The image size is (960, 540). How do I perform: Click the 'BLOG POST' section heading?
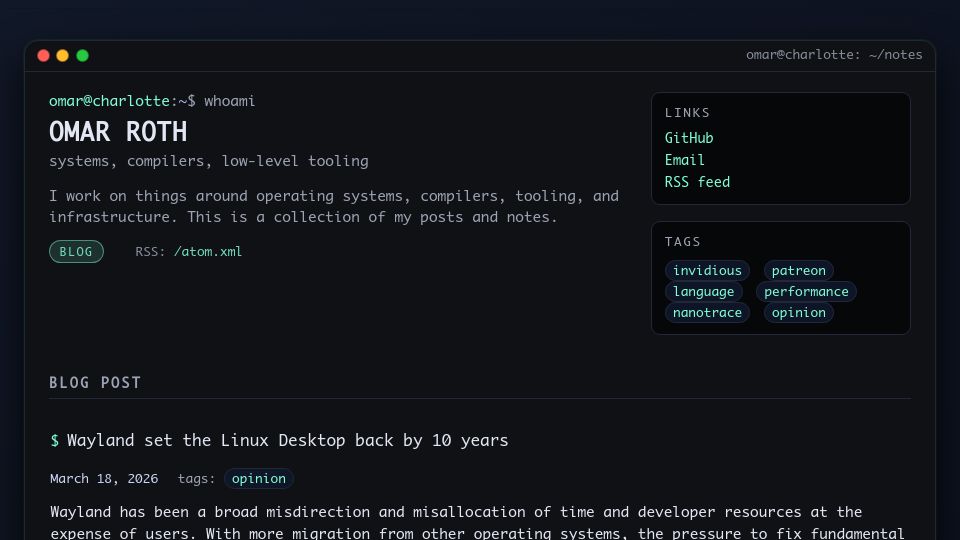(x=95, y=383)
